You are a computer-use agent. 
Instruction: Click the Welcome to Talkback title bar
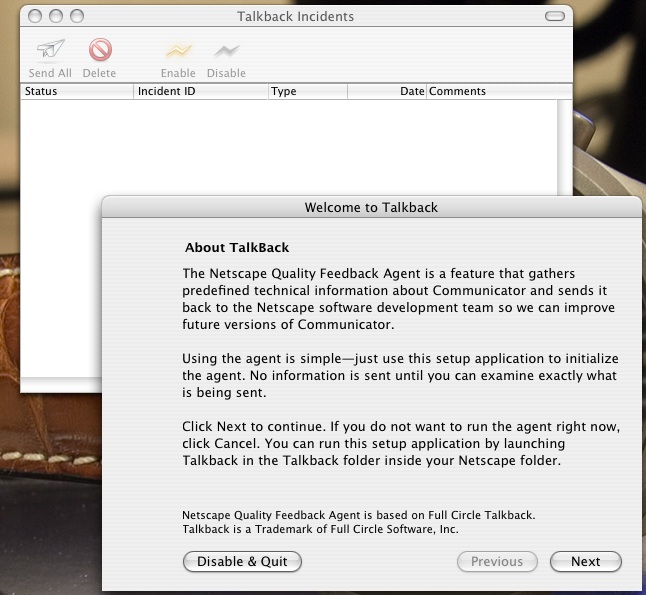[x=371, y=207]
